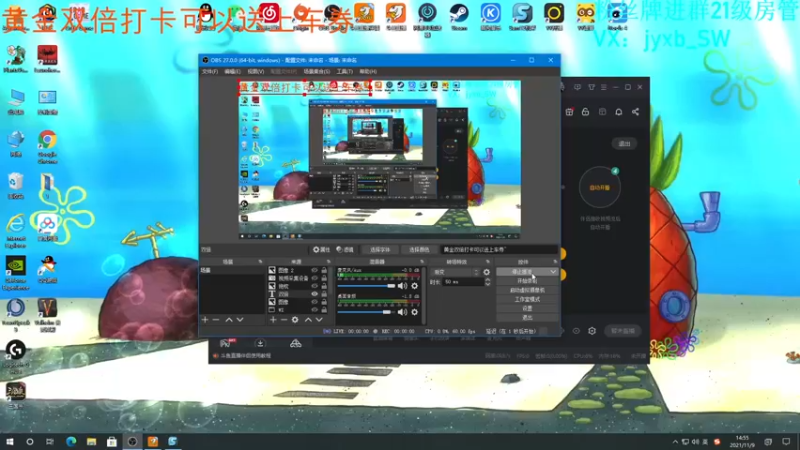Open source properties gear in Sources panel
The image size is (800, 450).
coord(295,320)
